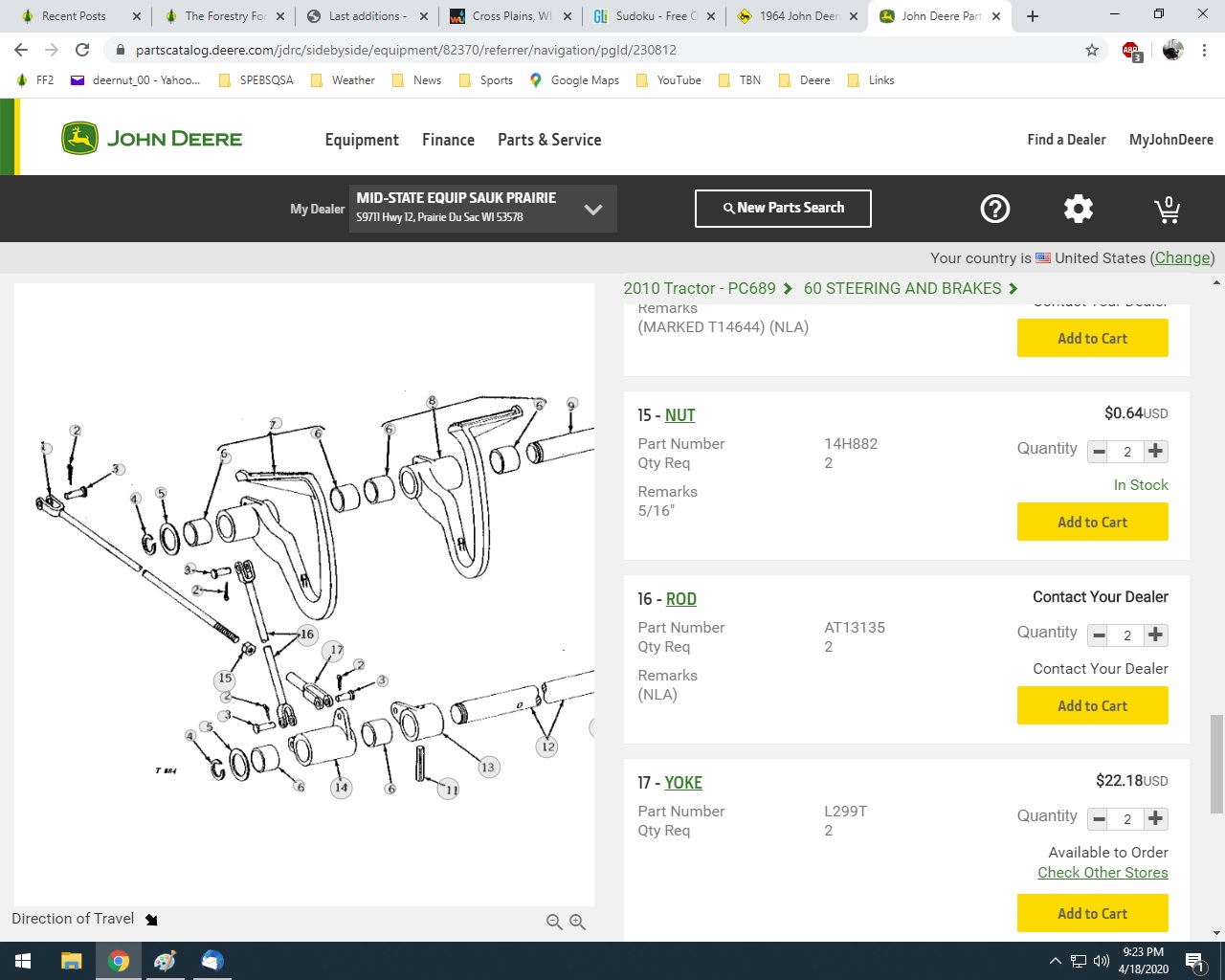
Task: Open the help question mark icon
Action: point(995,209)
